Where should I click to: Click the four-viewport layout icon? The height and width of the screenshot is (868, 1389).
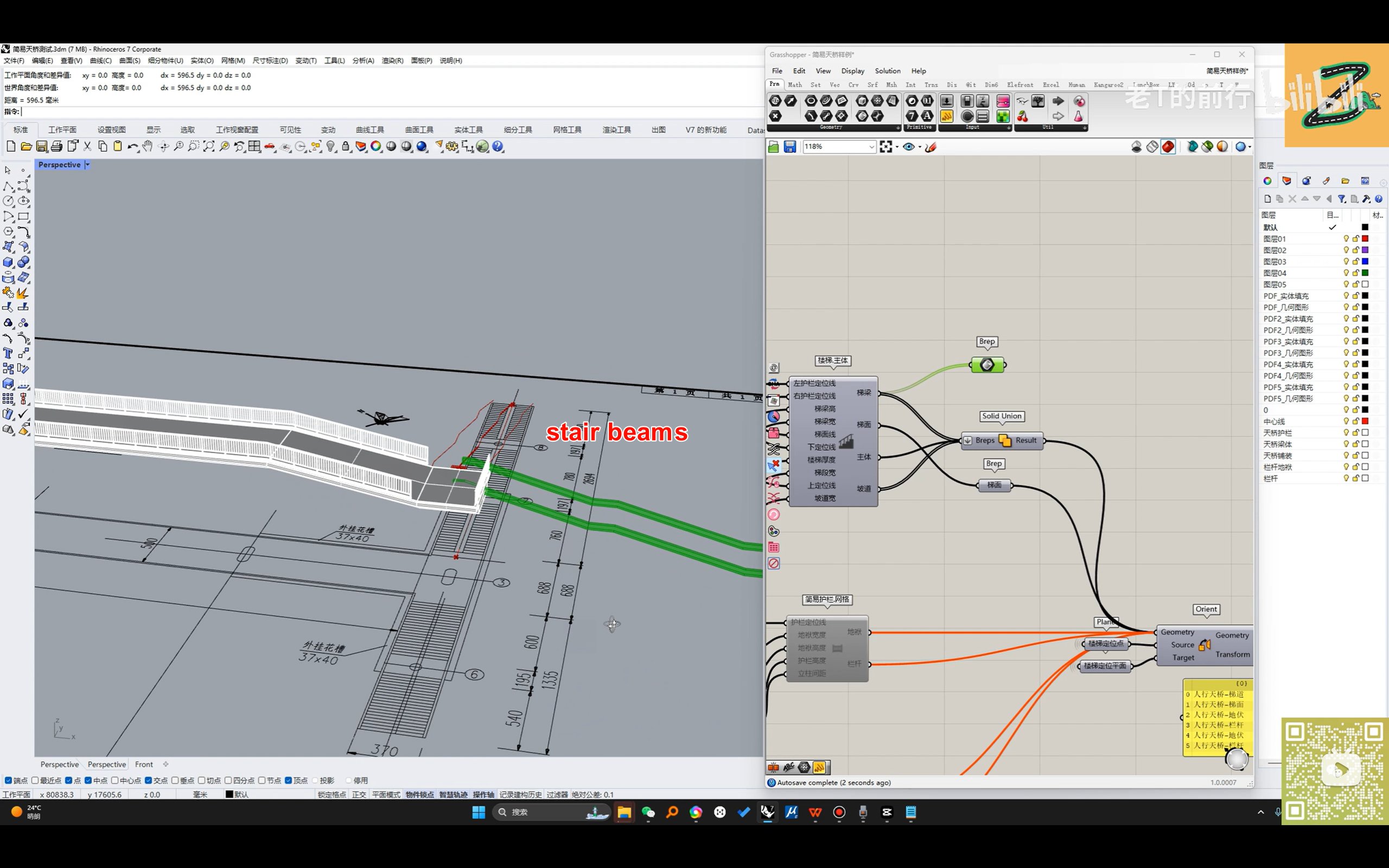point(254,146)
